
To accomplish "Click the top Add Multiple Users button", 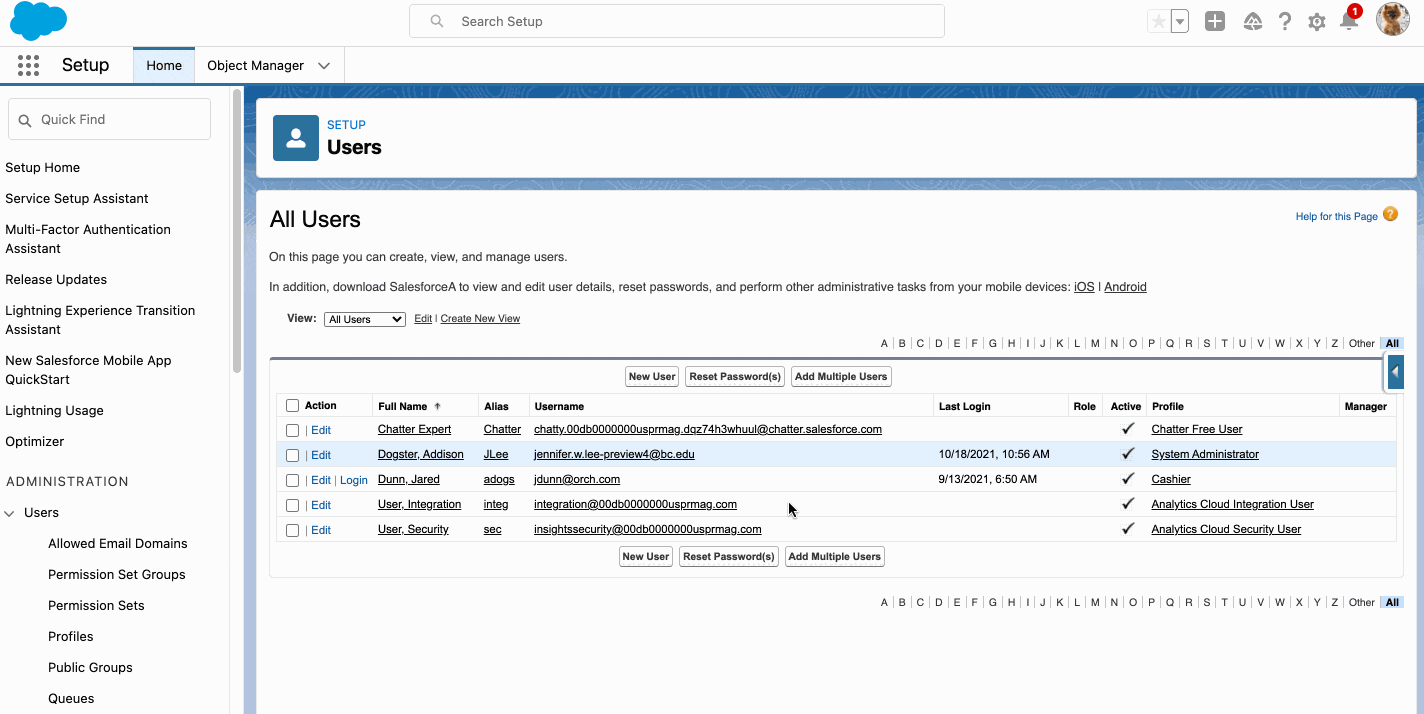I will coord(841,377).
